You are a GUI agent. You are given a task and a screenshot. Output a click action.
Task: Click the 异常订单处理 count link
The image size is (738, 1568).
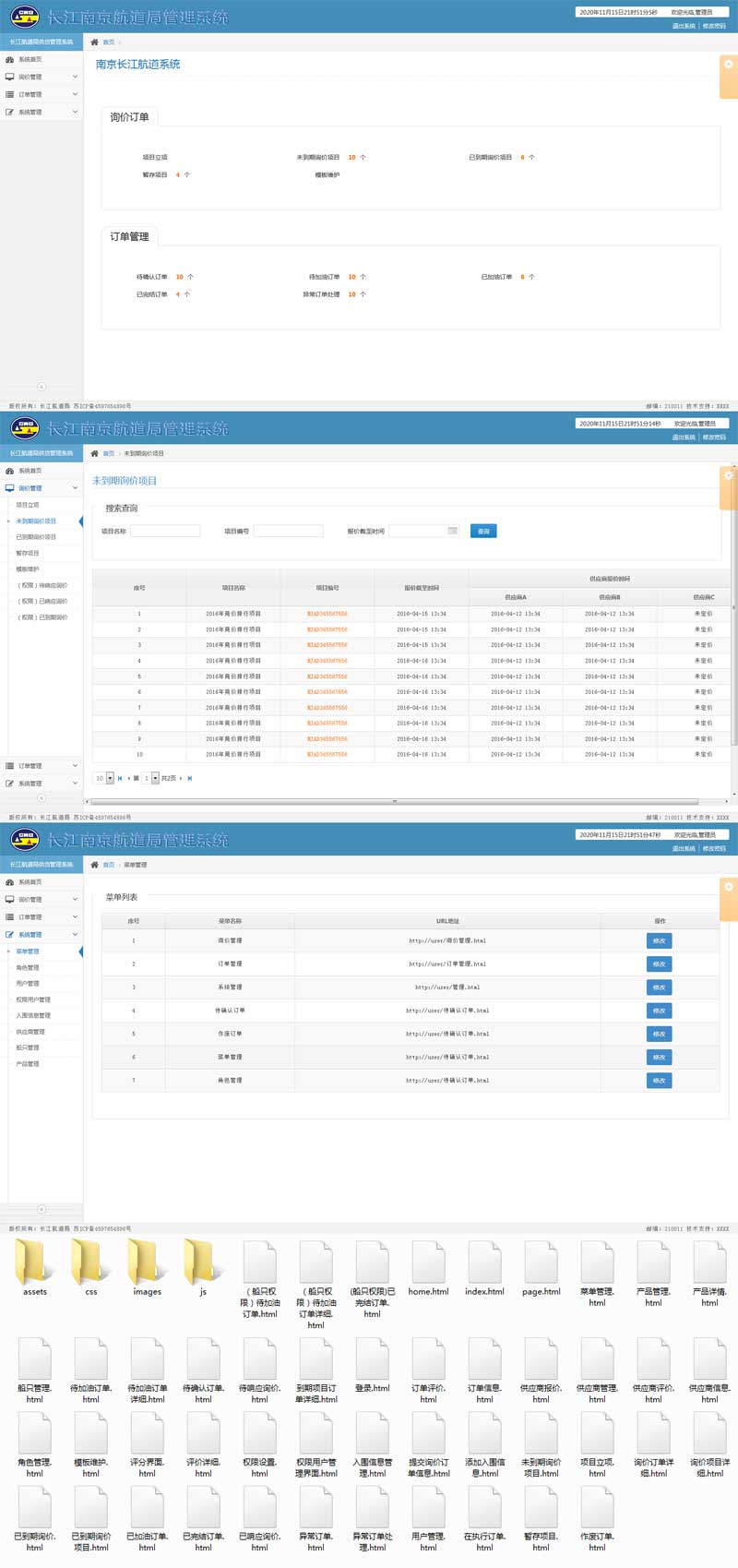click(352, 294)
